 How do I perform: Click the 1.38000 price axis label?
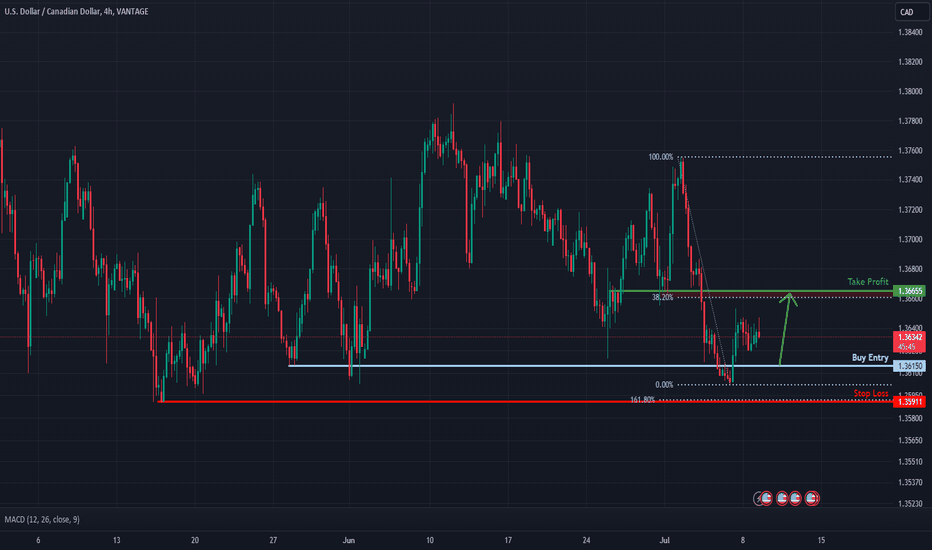[x=910, y=92]
